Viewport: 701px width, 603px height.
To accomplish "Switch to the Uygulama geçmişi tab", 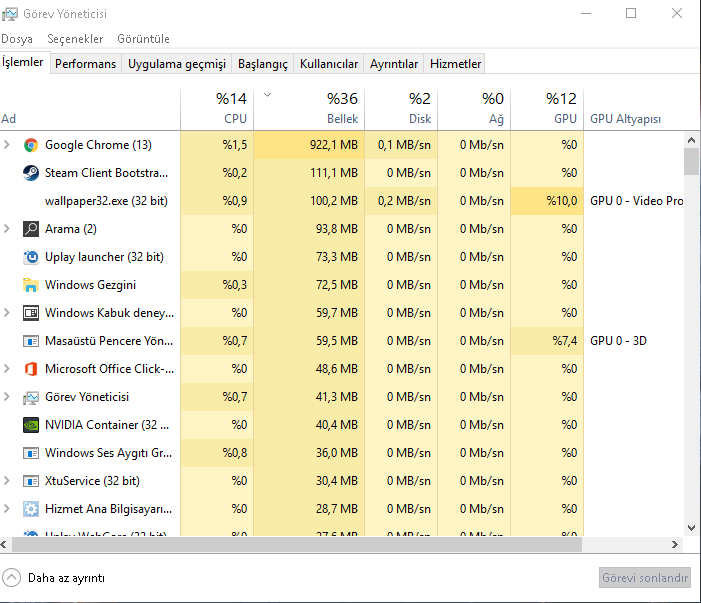I will [x=177, y=64].
